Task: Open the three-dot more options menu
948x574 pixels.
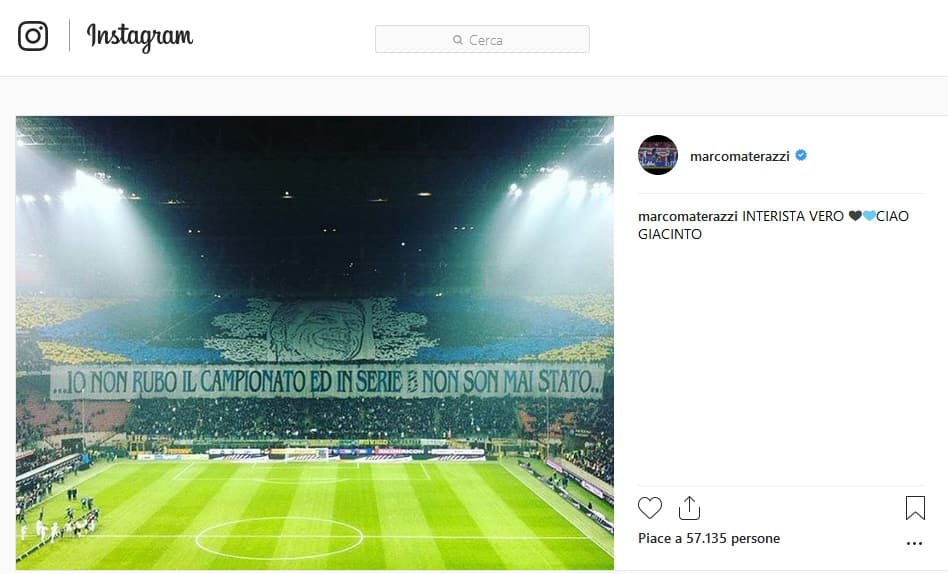Action: click(x=914, y=544)
